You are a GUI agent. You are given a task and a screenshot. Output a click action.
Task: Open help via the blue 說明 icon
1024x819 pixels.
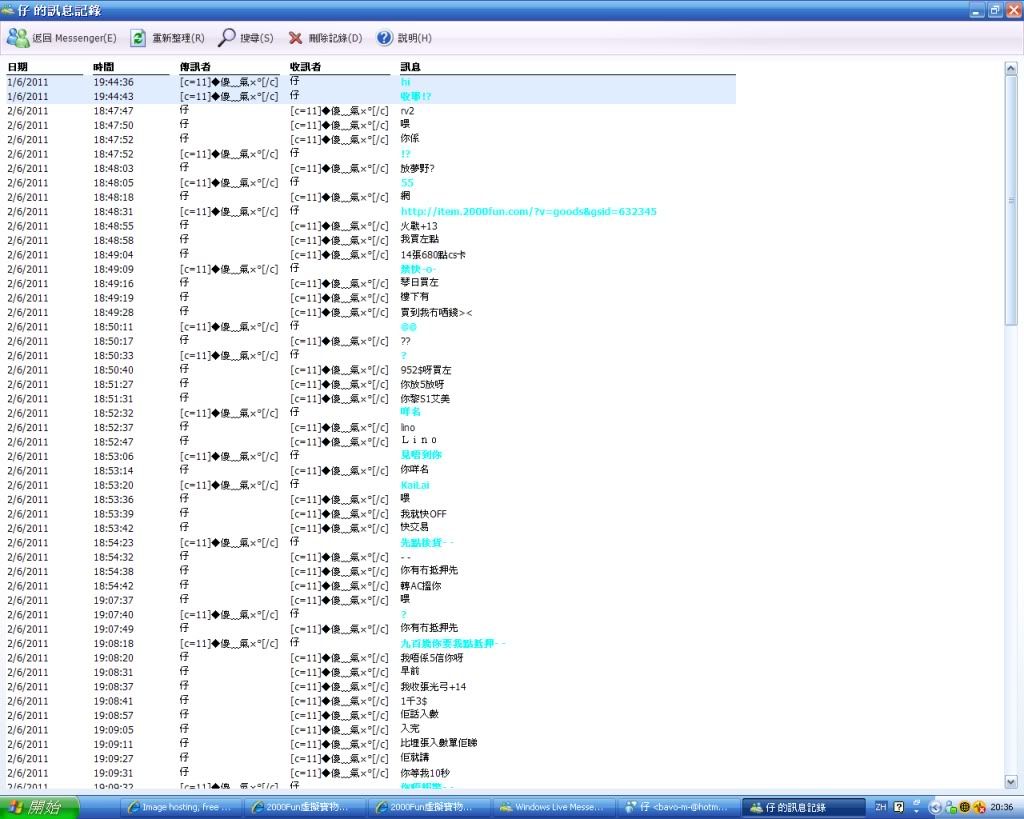384,38
